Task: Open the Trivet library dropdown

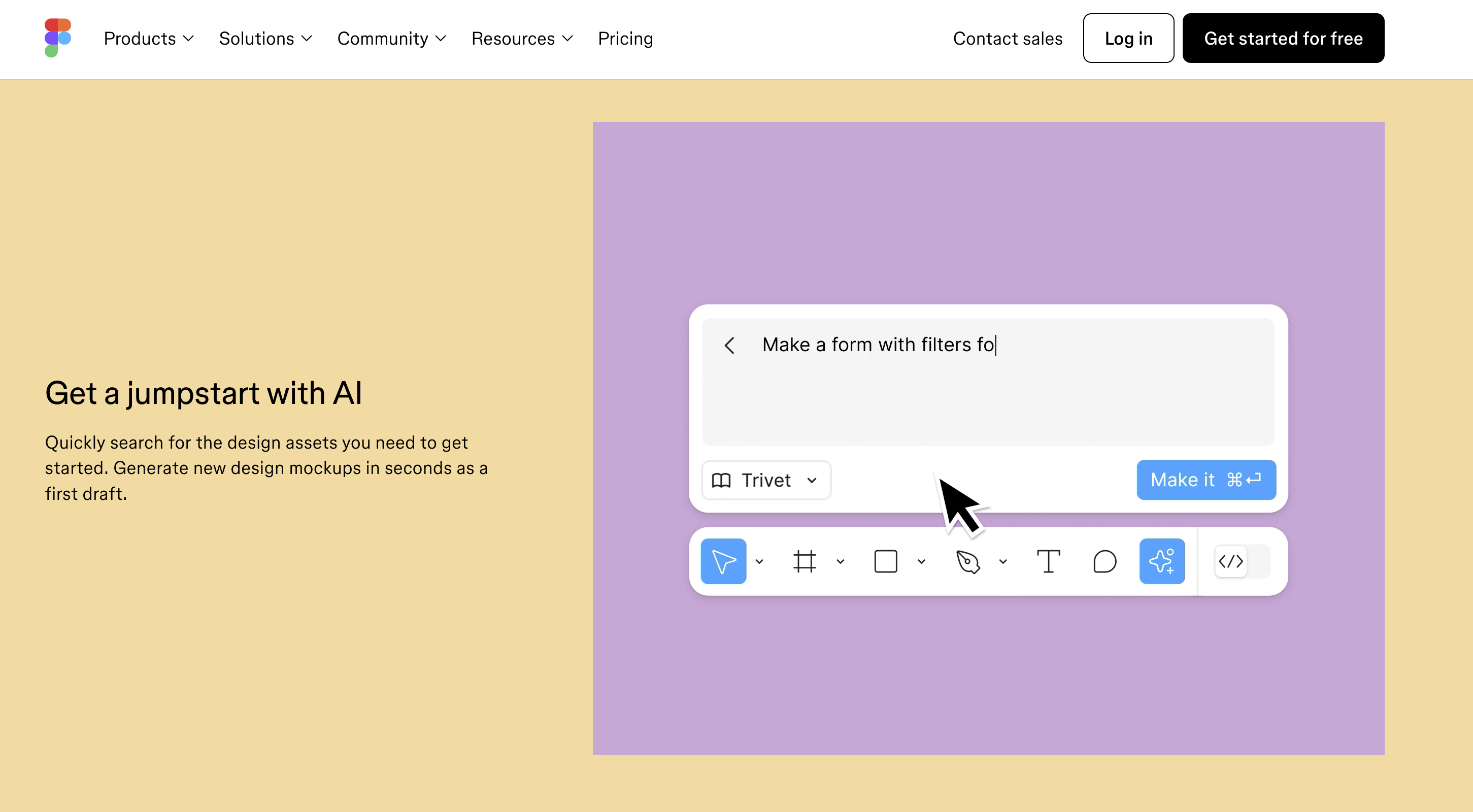Action: click(766, 480)
